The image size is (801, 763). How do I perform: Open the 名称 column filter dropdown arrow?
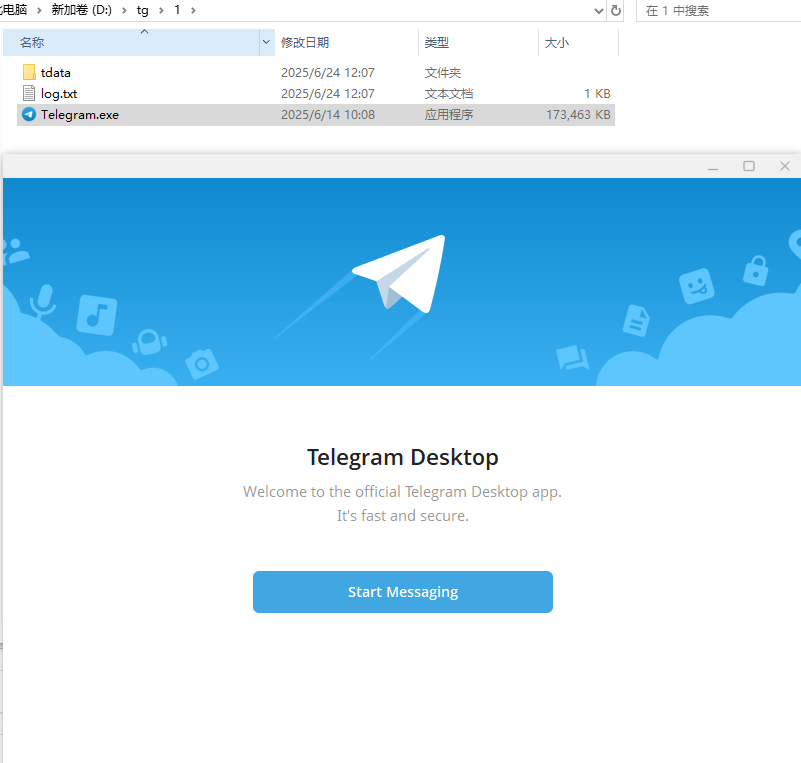(x=266, y=42)
